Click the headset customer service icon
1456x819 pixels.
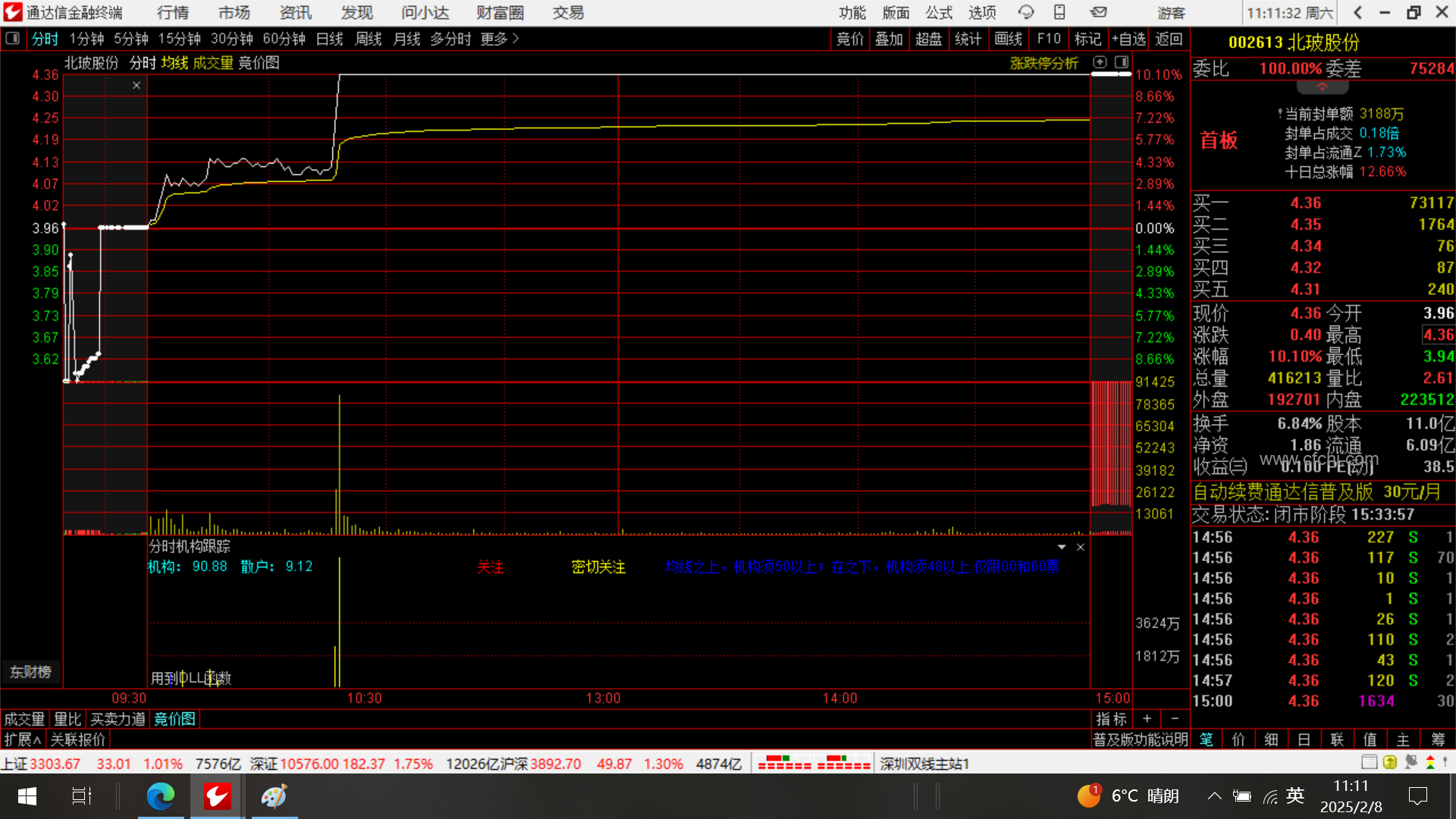(x=1026, y=12)
